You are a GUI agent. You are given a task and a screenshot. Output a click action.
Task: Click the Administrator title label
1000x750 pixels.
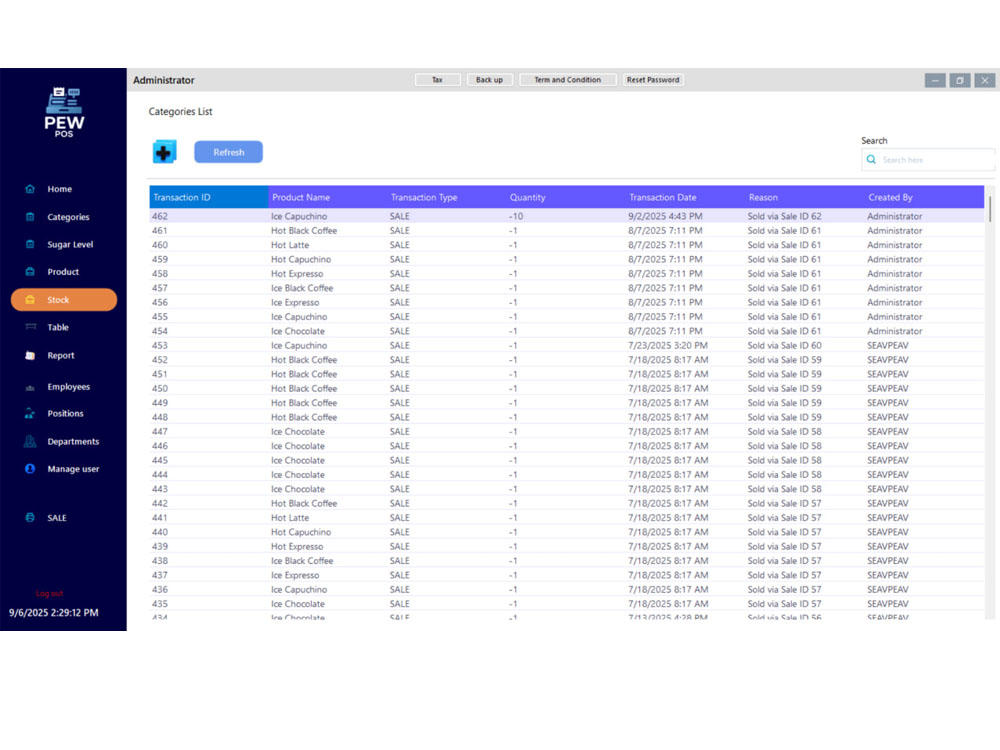coord(164,80)
